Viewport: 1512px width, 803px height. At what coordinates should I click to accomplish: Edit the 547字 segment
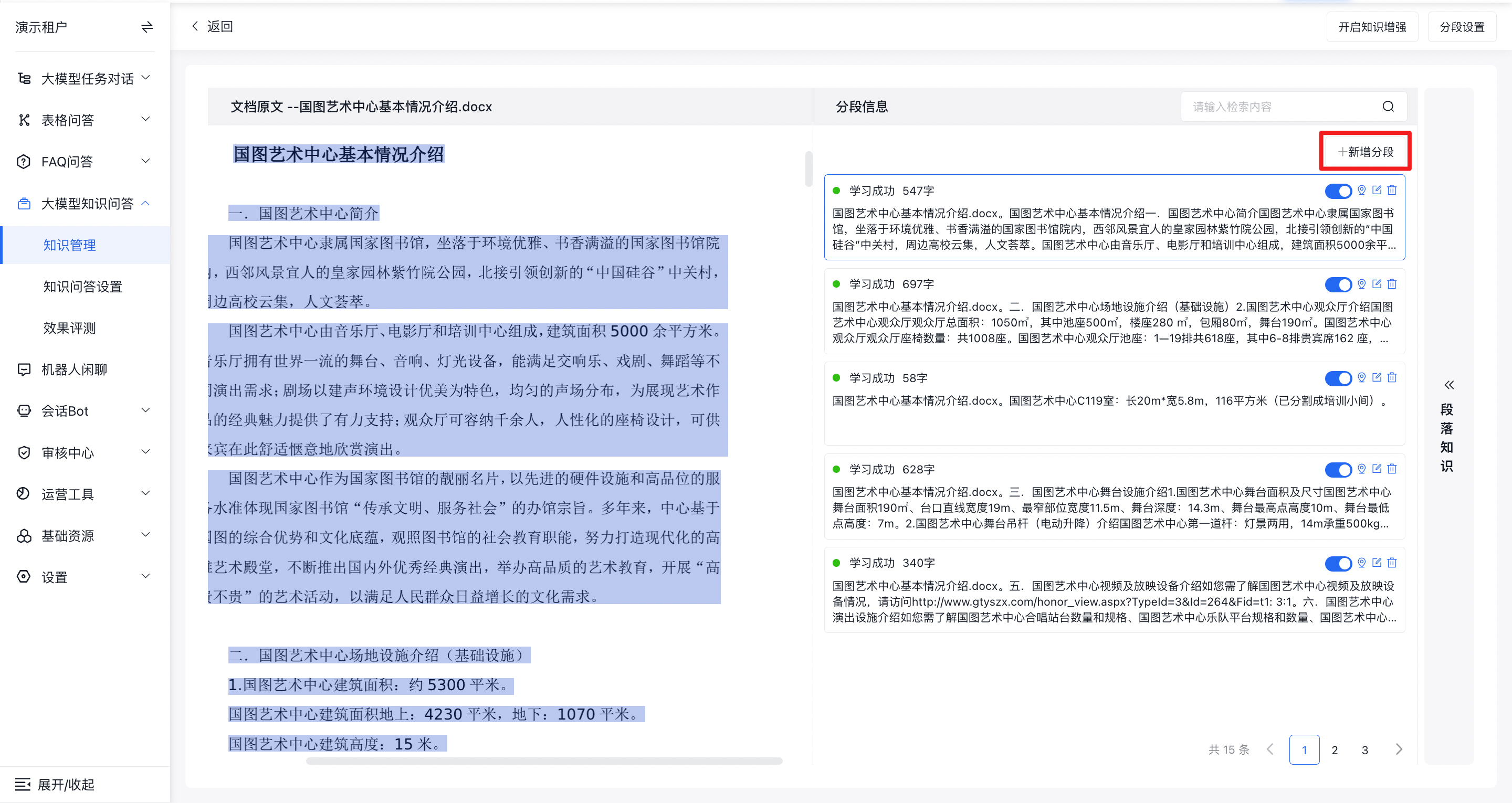tap(1377, 190)
